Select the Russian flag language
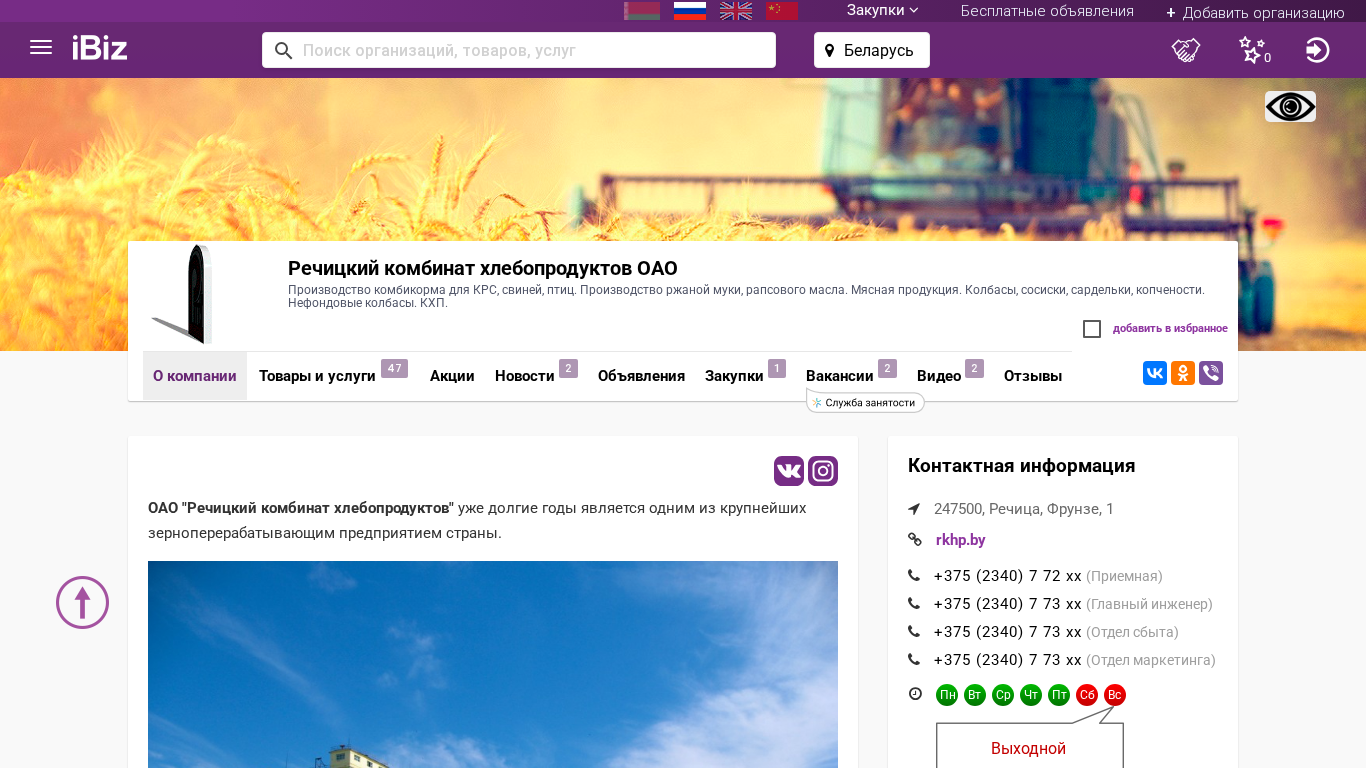 click(690, 10)
